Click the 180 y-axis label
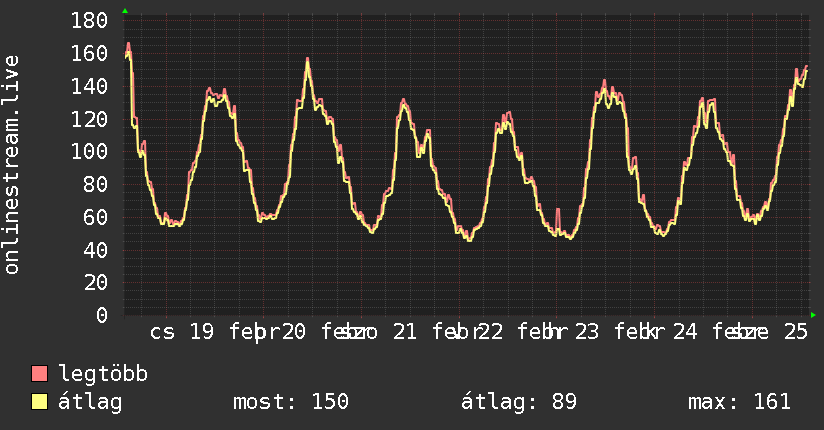Screen dimensions: 824x430 tap(91, 21)
